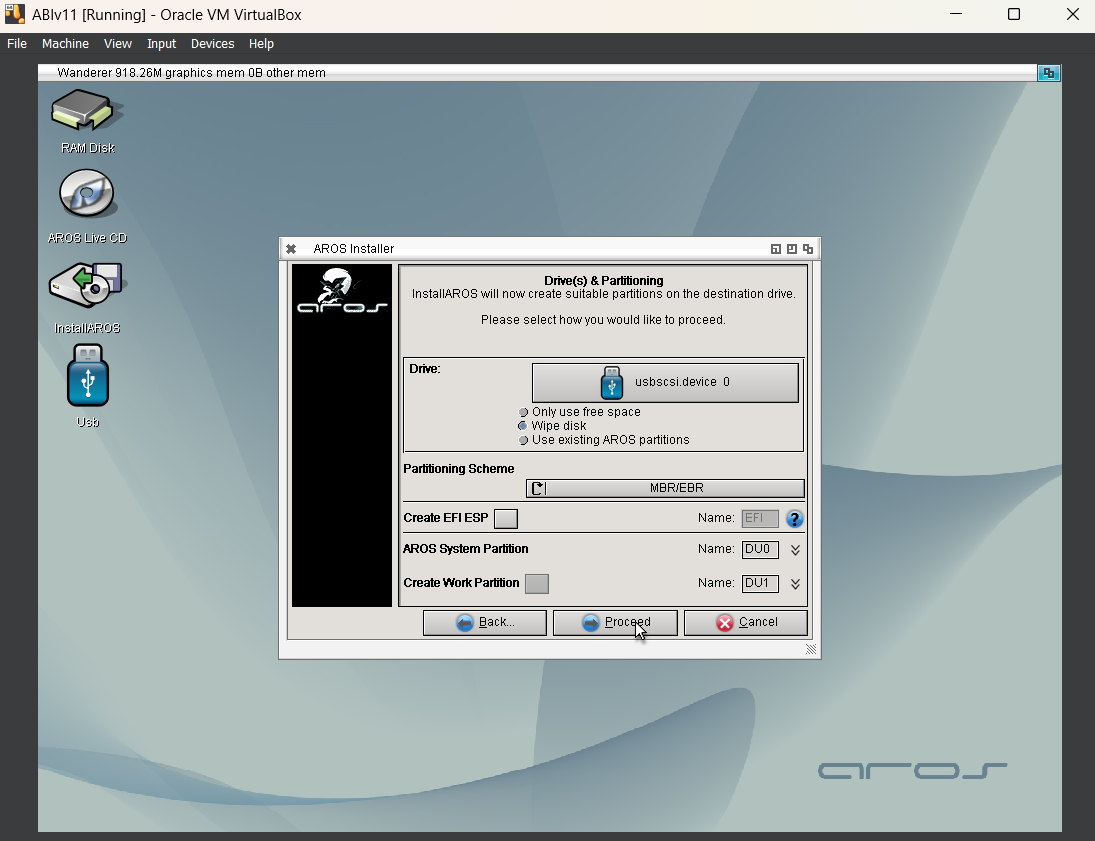Click the installer window resize grip

click(811, 649)
